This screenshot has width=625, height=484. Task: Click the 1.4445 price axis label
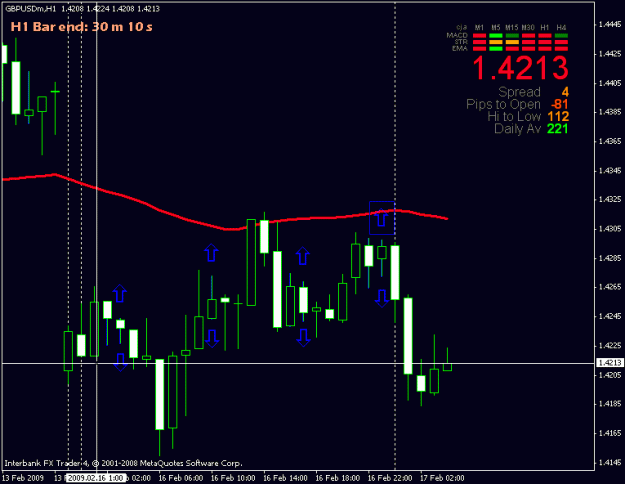(x=610, y=25)
